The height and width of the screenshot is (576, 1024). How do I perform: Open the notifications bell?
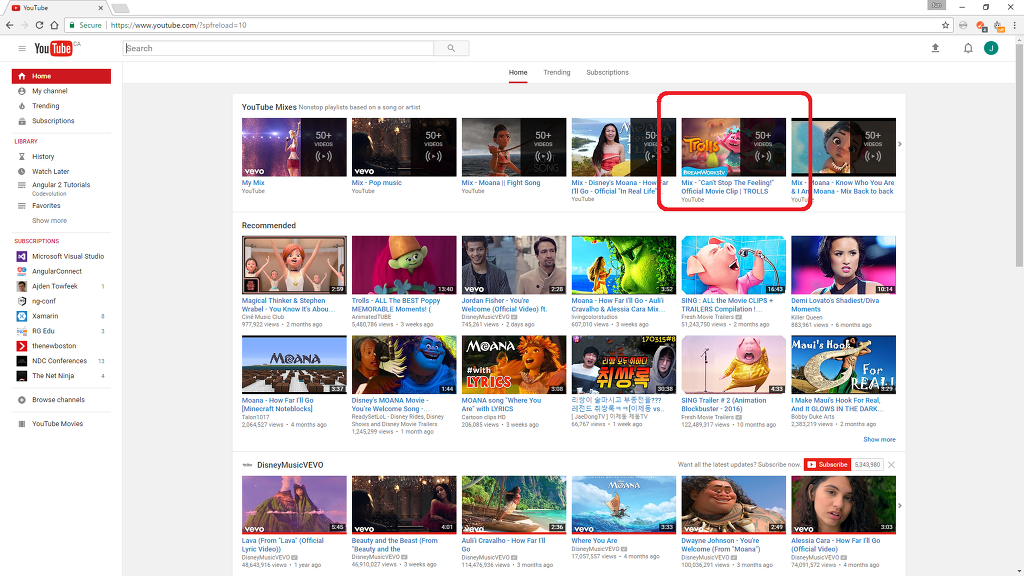[968, 48]
